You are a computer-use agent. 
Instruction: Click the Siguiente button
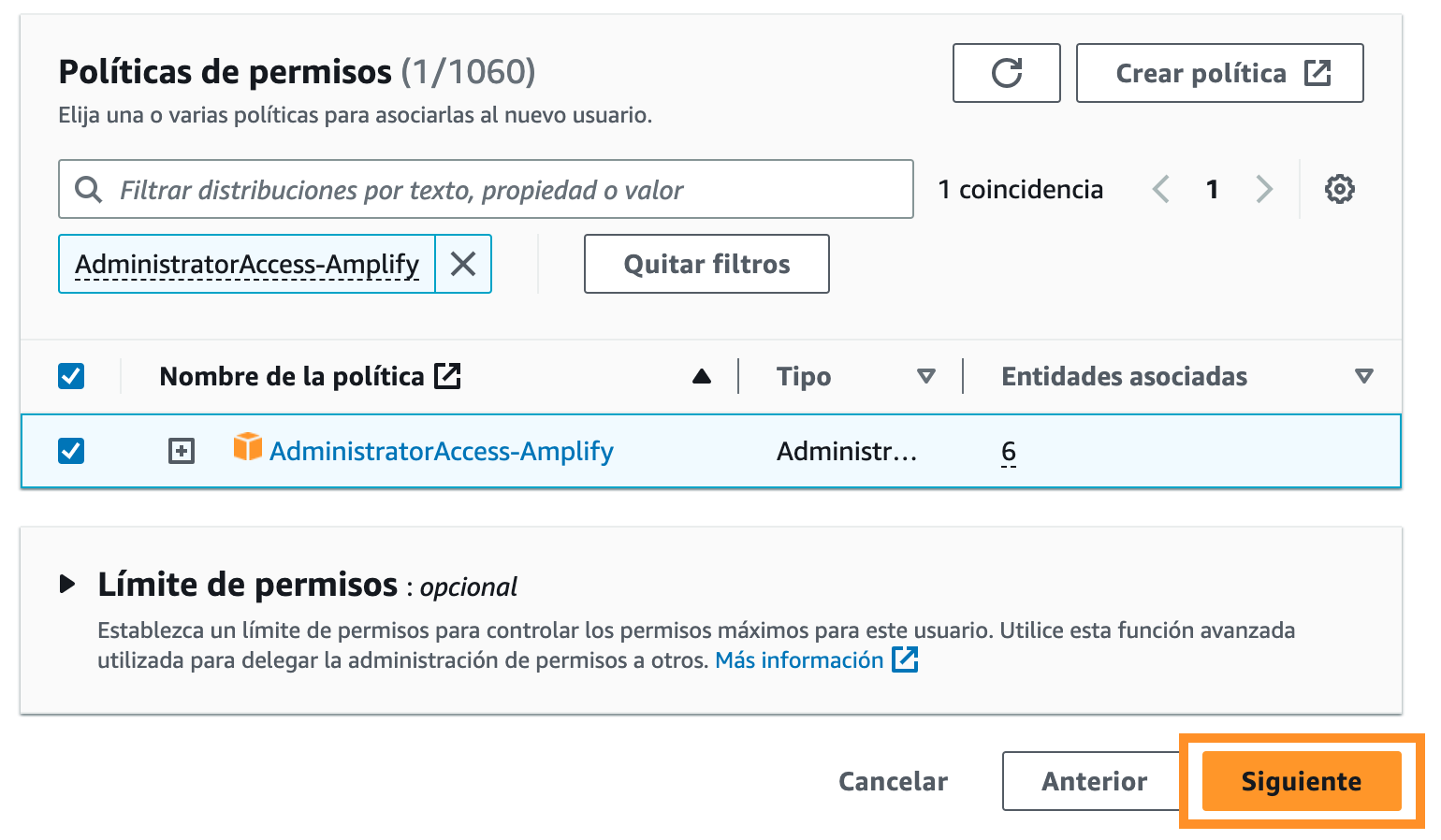coord(1302,781)
